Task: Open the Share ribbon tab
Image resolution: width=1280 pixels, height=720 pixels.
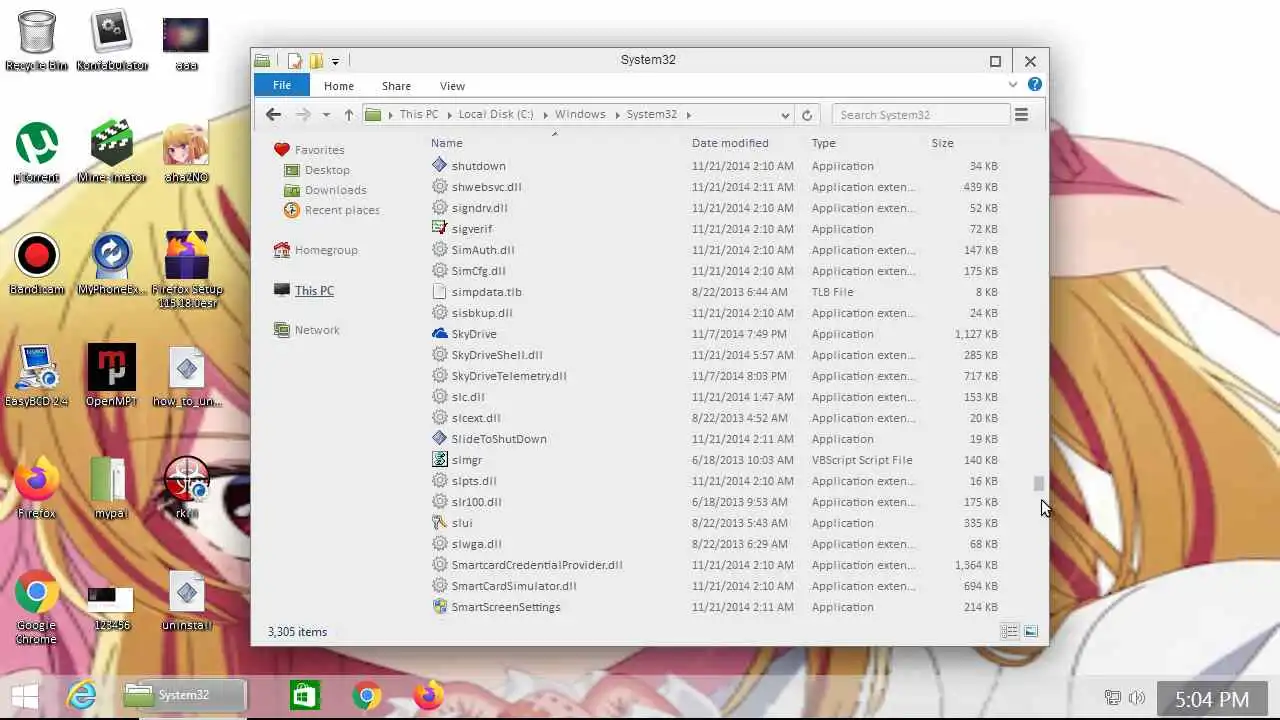Action: (396, 86)
